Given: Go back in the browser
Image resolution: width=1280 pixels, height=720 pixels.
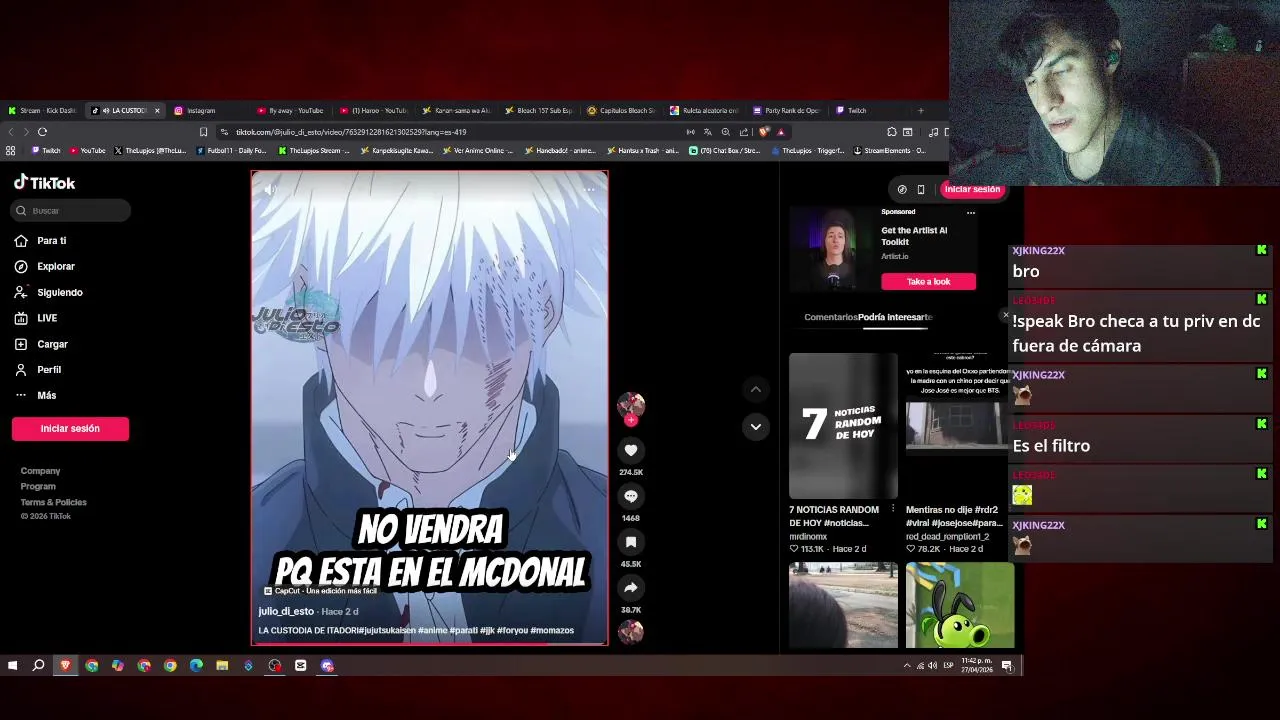Looking at the screenshot, I should coord(11,132).
